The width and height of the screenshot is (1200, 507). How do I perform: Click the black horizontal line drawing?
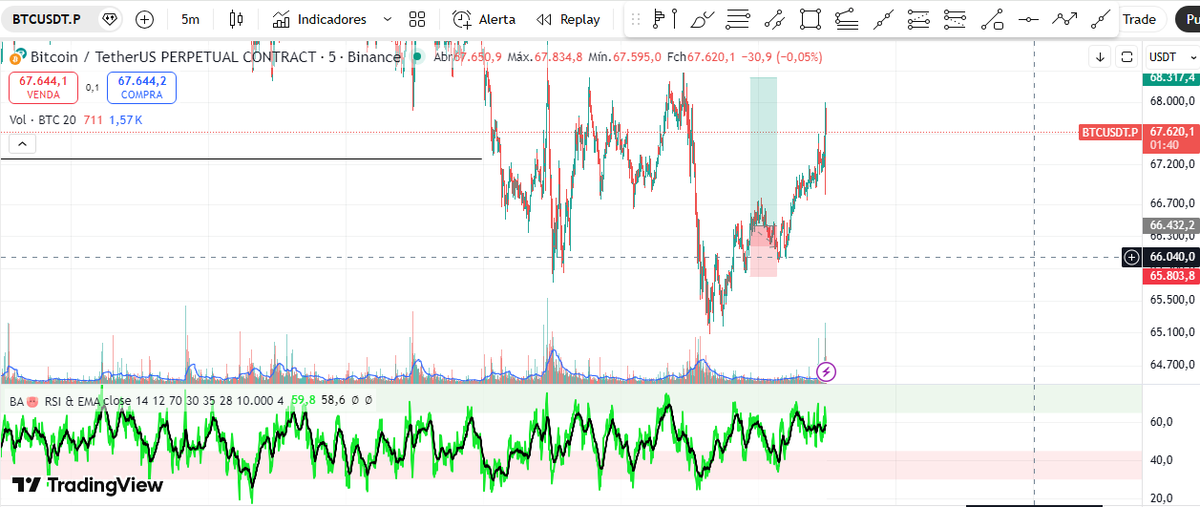[x=241, y=159]
